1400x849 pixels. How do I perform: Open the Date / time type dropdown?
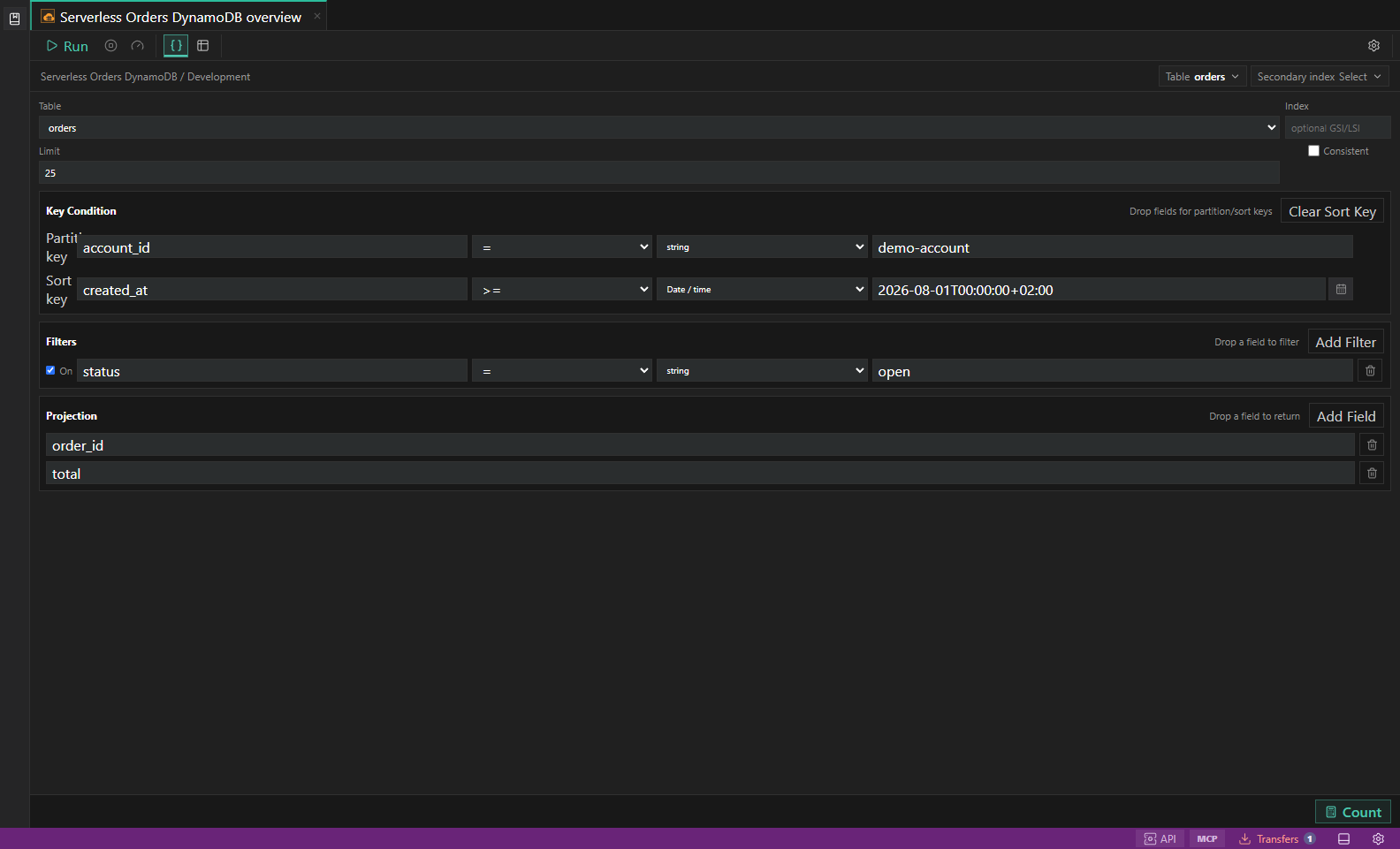click(762, 290)
